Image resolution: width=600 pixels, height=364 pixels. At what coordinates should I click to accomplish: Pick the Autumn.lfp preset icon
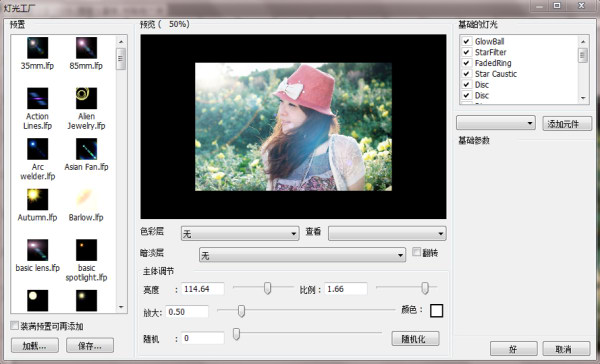click(x=38, y=199)
